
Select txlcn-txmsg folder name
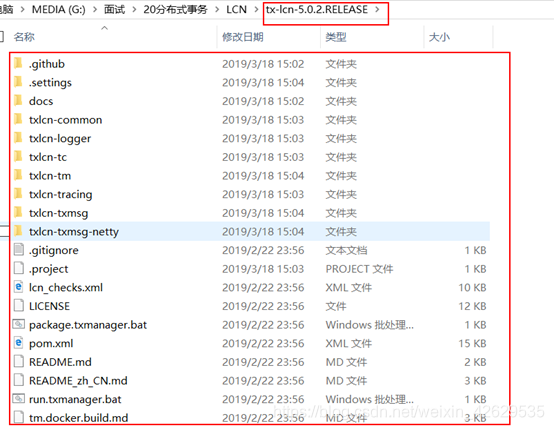tap(59, 213)
